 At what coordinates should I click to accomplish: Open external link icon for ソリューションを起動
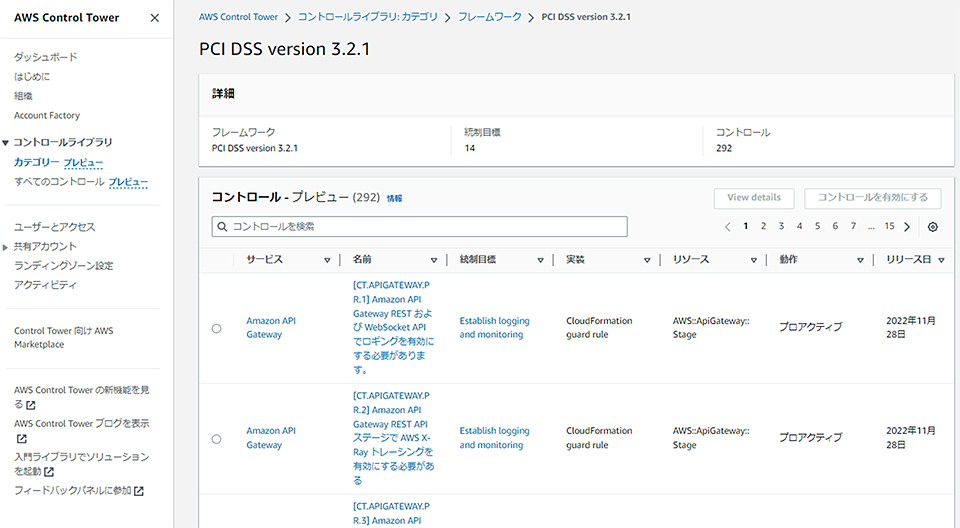coord(49,472)
